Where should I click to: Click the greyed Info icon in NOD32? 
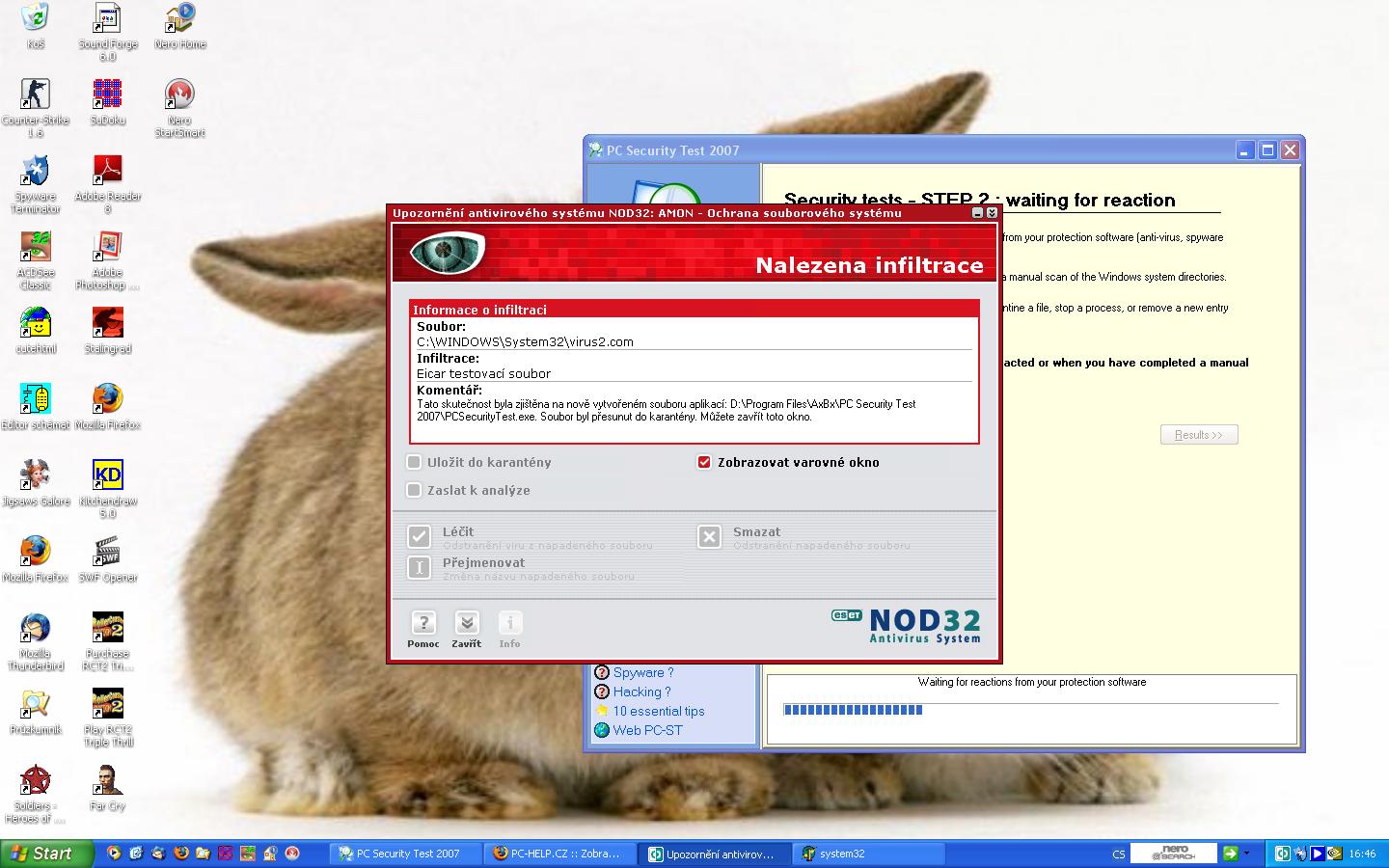coord(509,623)
